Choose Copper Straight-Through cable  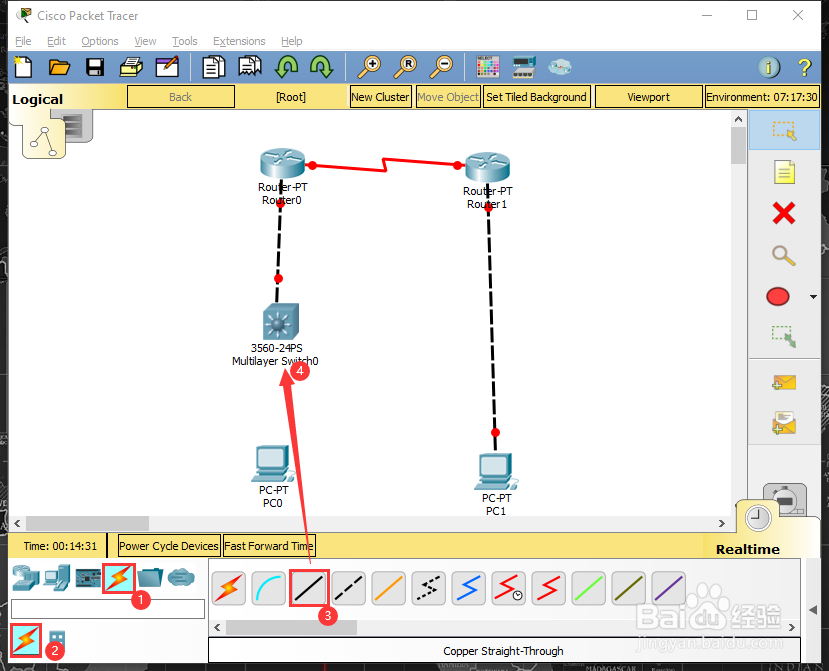coord(309,588)
